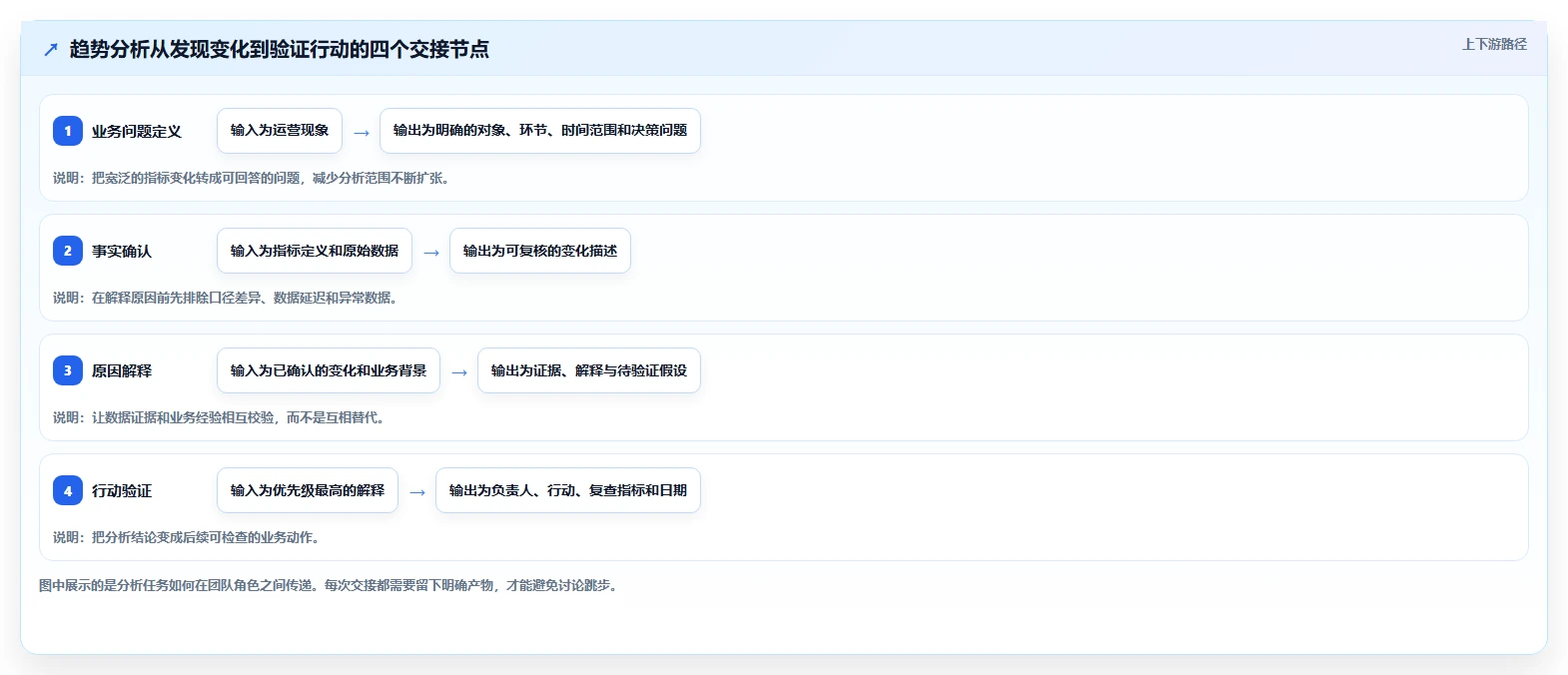Select the title 趋势分析从发现变化到验证行动的四个交接节点

pos(280,49)
